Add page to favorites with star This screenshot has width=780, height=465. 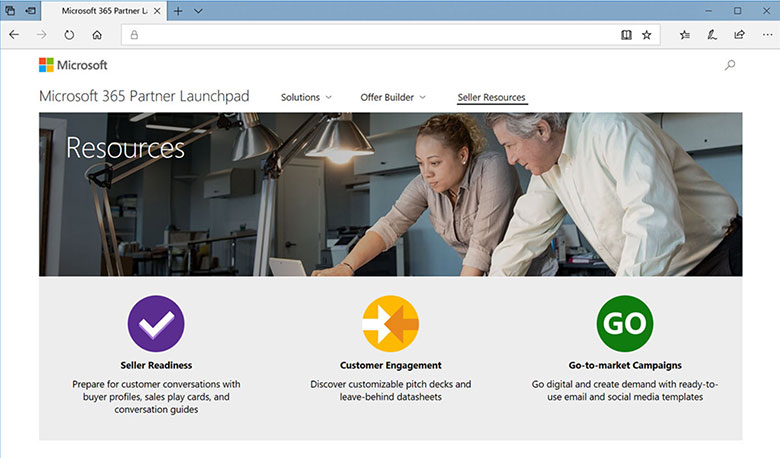point(647,35)
